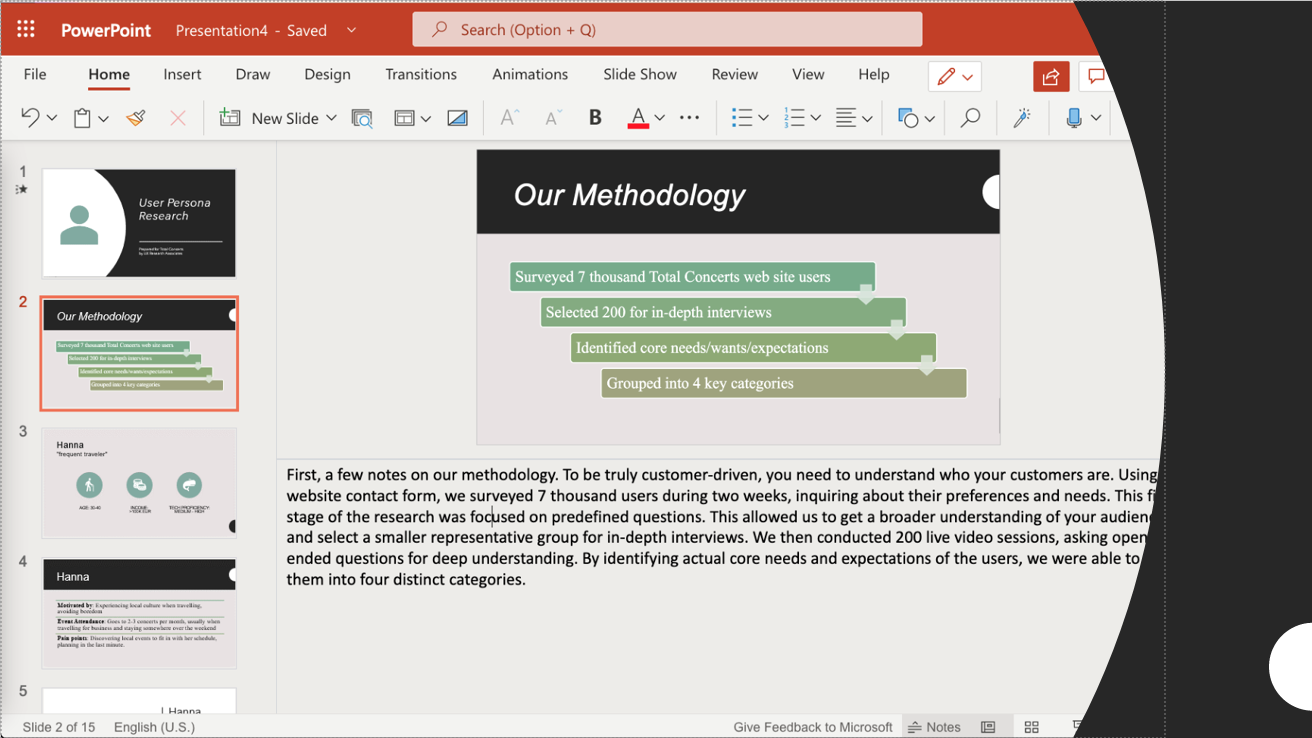Open the Design tab
1312x738 pixels.
tap(327, 74)
